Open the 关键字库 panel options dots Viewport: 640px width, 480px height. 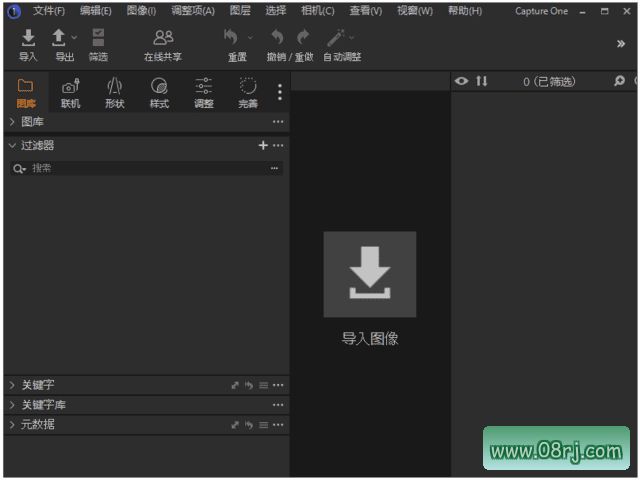tap(278, 405)
